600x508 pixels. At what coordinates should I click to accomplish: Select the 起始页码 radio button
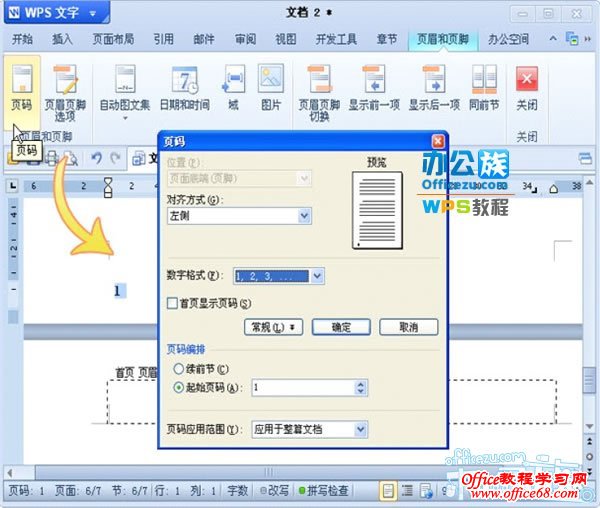tap(178, 388)
